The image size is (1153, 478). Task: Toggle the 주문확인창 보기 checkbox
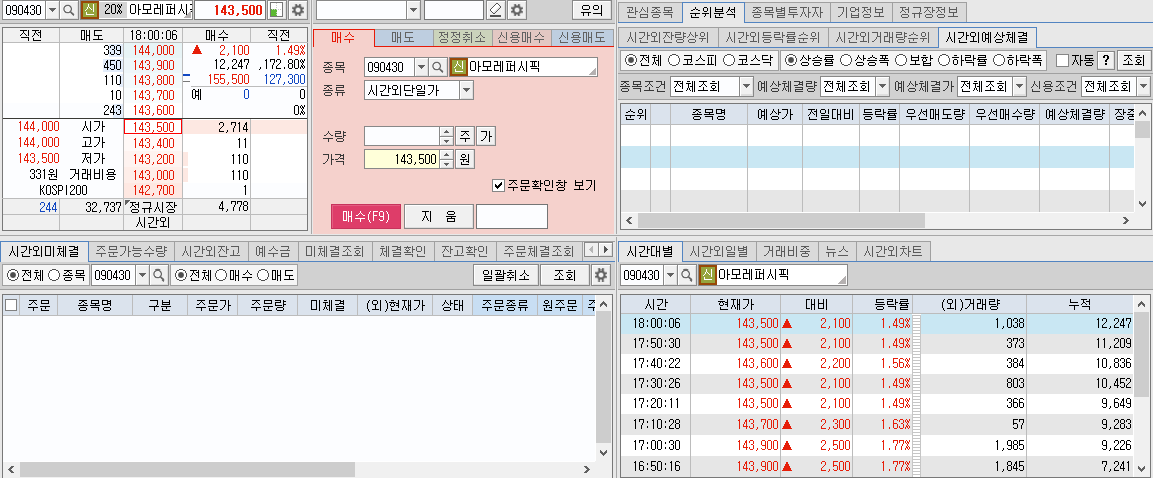coord(499,185)
